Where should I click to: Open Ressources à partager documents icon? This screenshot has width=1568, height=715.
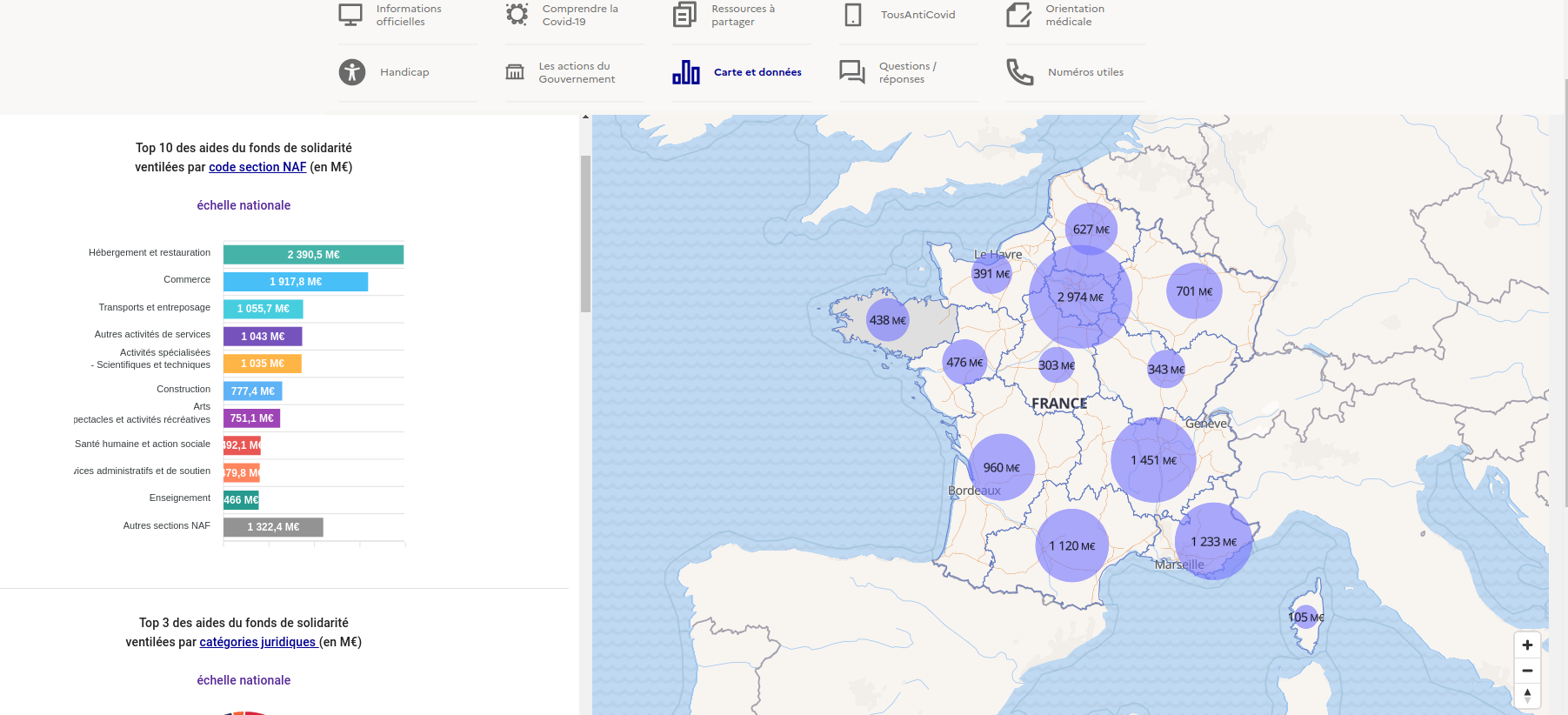click(x=684, y=15)
